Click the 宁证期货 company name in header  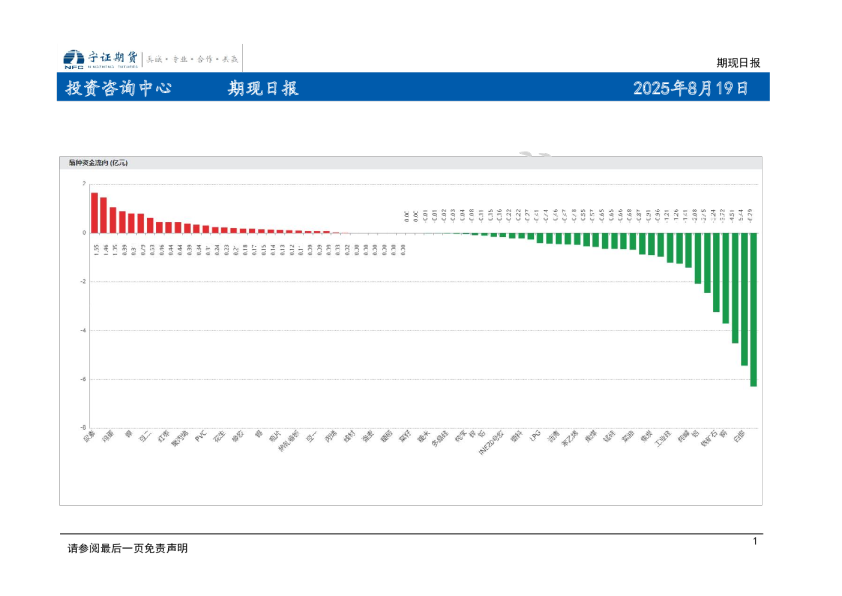[x=113, y=57]
